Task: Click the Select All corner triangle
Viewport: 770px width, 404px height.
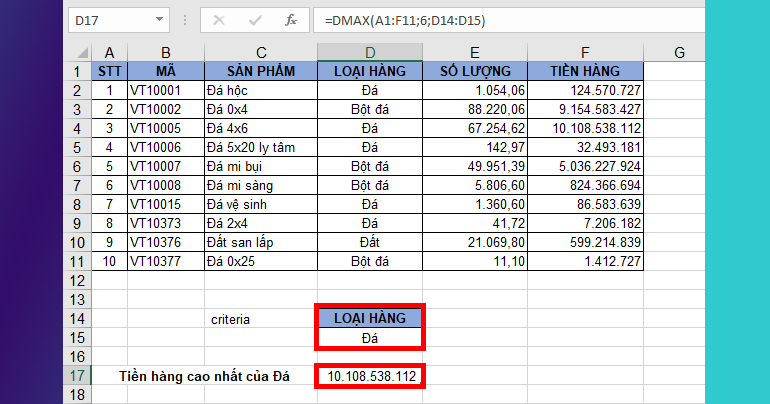Action: (x=83, y=53)
